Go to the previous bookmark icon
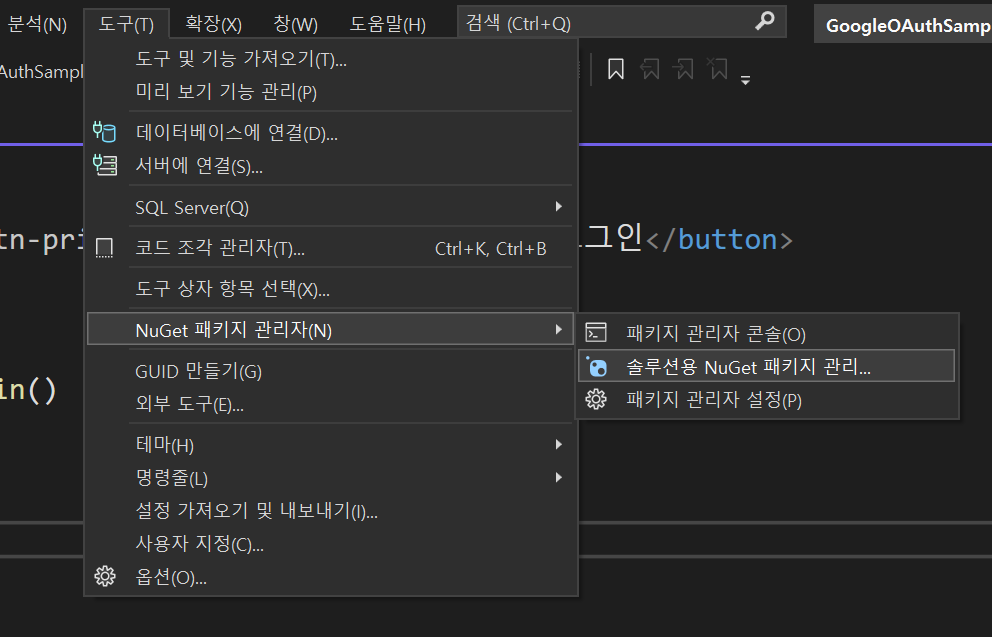 click(x=650, y=69)
